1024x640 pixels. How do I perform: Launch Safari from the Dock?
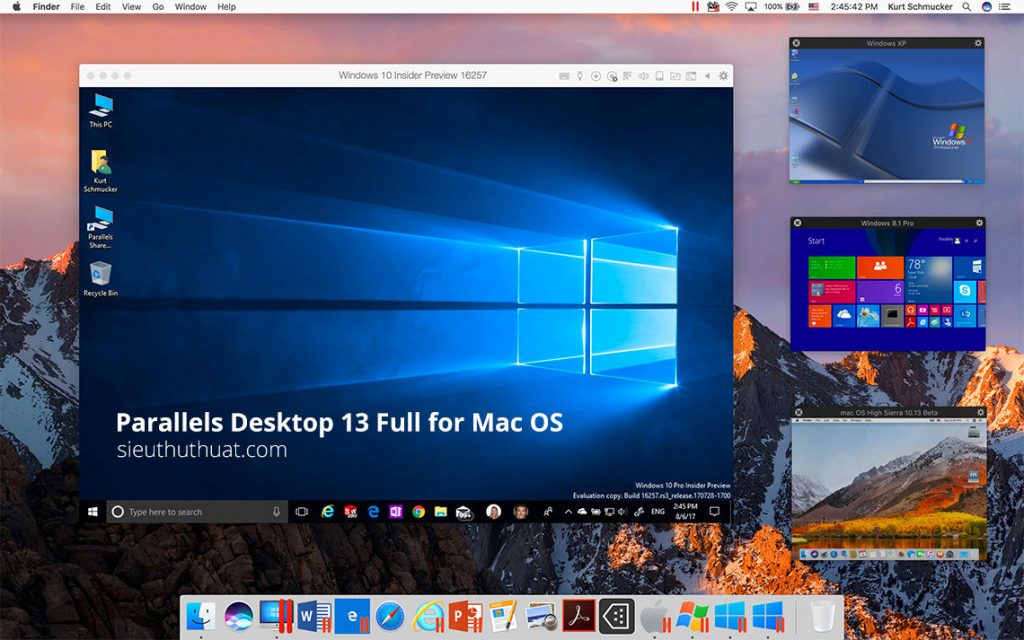click(390, 616)
